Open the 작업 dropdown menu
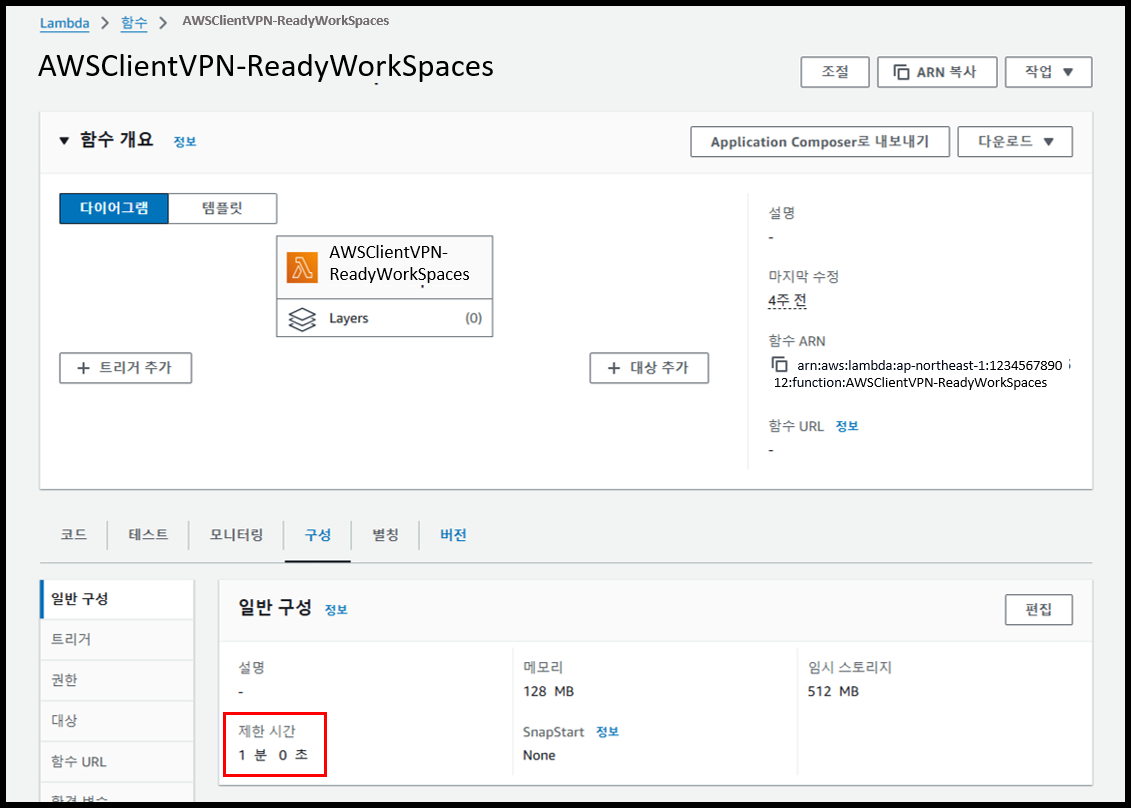The height and width of the screenshot is (808, 1131). click(1048, 72)
